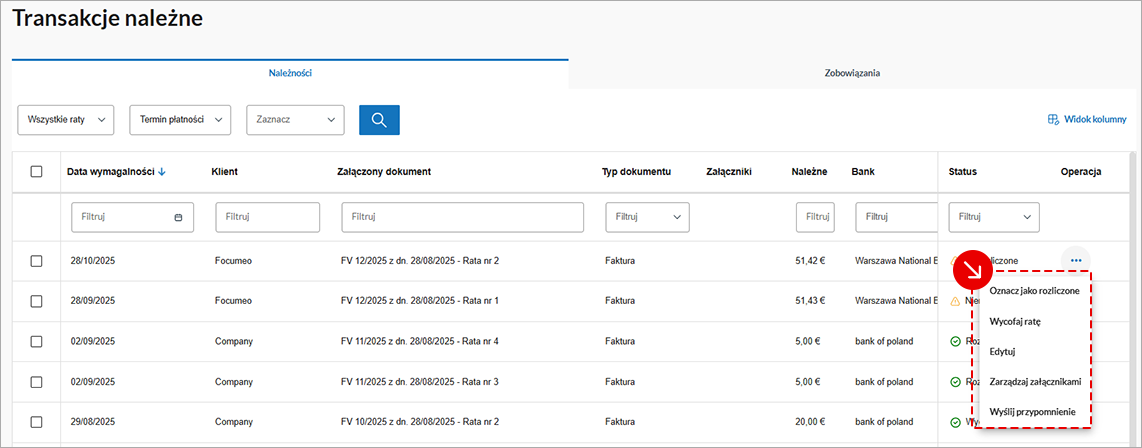The height and width of the screenshot is (448, 1142).
Task: Select checkbox for row dated 29/08/2025
Action: pyautogui.click(x=37, y=421)
